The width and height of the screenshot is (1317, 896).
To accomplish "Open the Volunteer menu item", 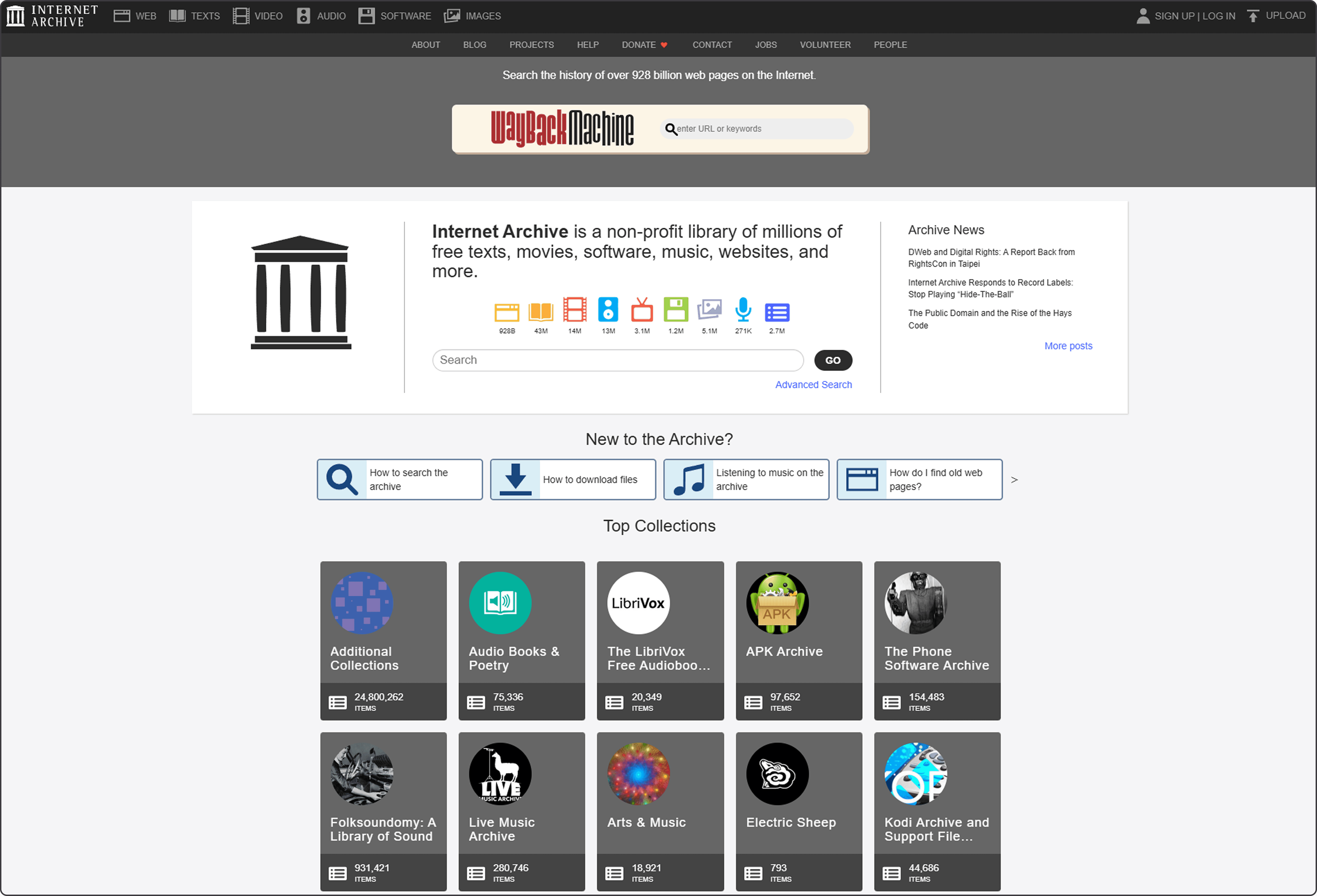I will pyautogui.click(x=825, y=45).
